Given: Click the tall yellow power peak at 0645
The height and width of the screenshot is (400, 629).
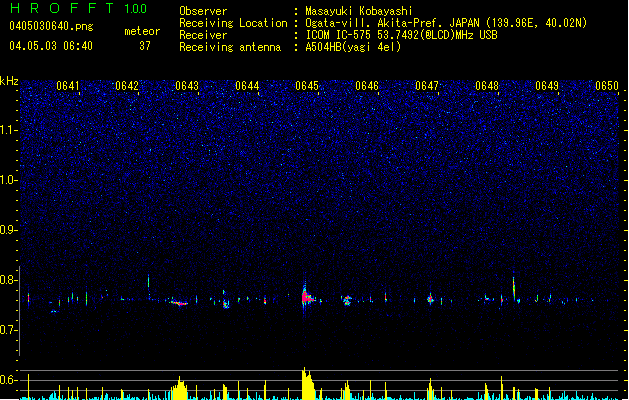Looking at the screenshot, I should 308,383.
